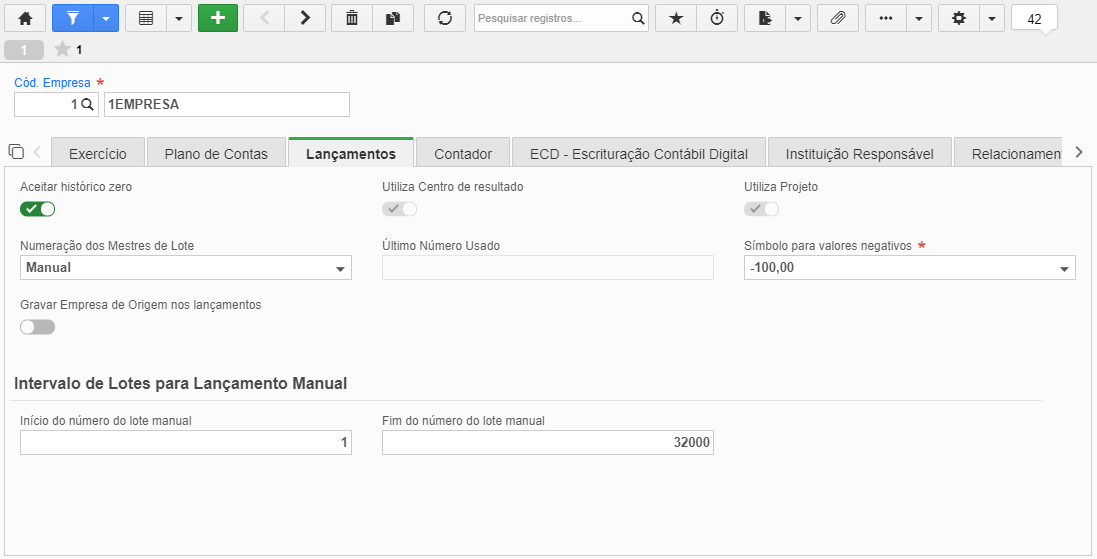Go to next record arrow
1097x559 pixels.
pyautogui.click(x=305, y=18)
